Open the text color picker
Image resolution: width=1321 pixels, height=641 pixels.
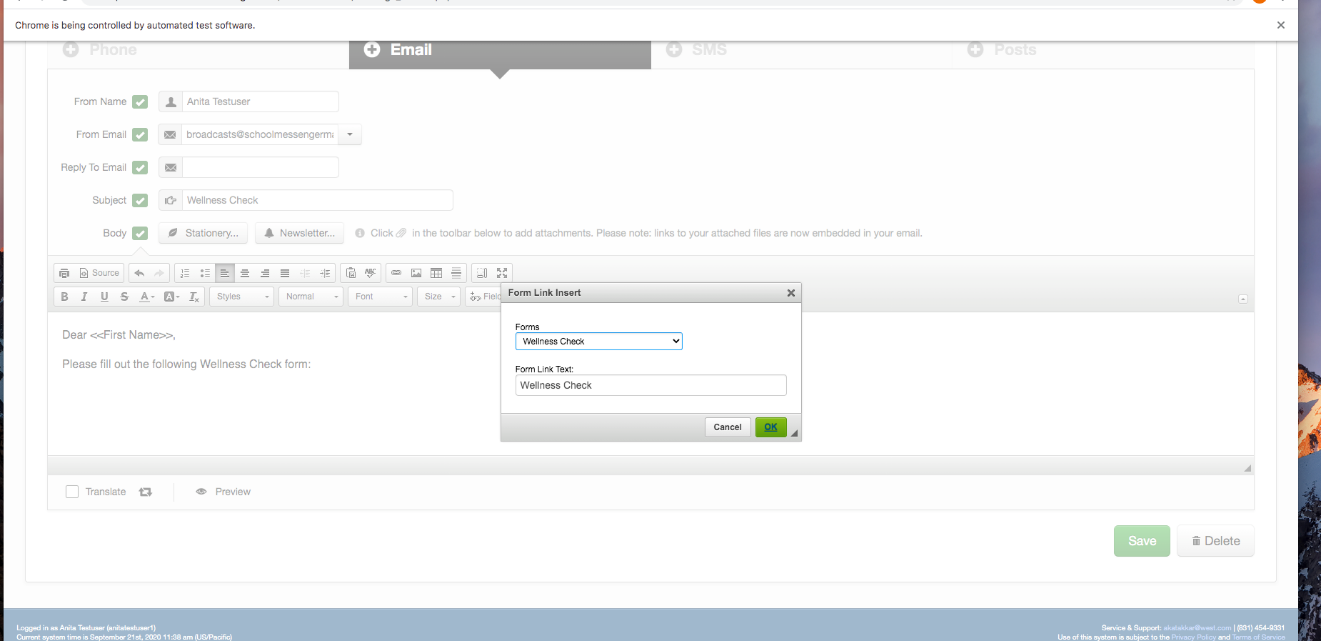point(147,297)
